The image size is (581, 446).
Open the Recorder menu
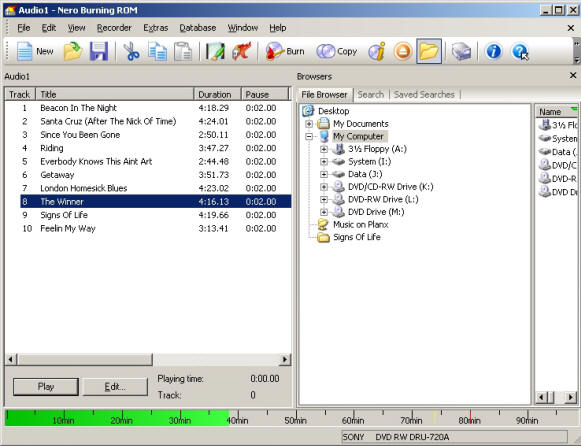[114, 28]
